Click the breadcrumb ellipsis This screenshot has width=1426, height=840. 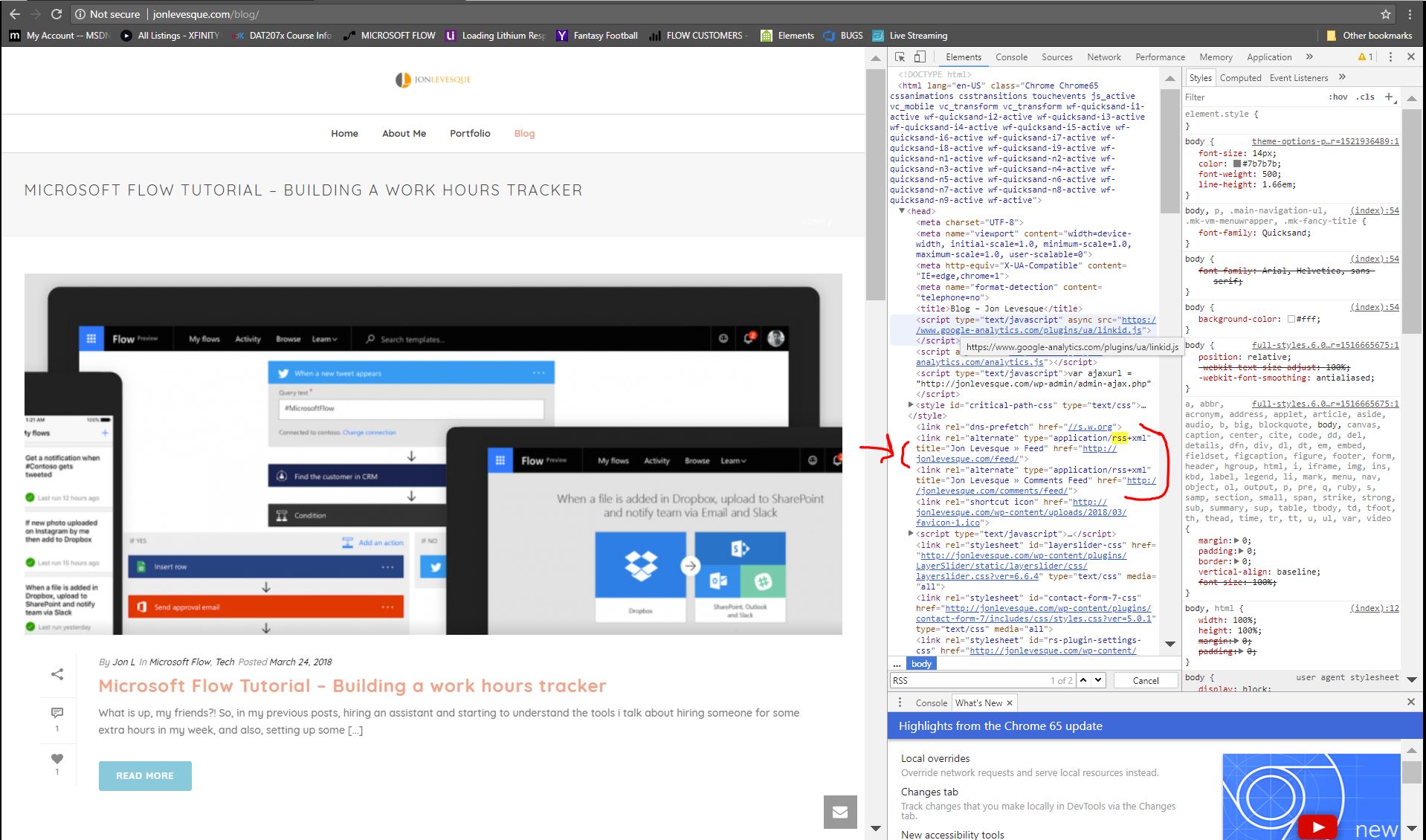[897, 664]
